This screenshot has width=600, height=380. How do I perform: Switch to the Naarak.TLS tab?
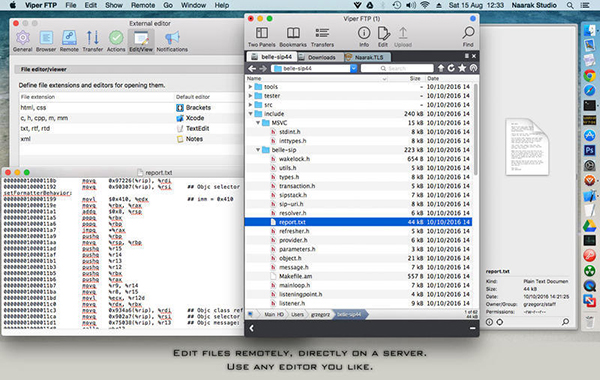(x=367, y=57)
